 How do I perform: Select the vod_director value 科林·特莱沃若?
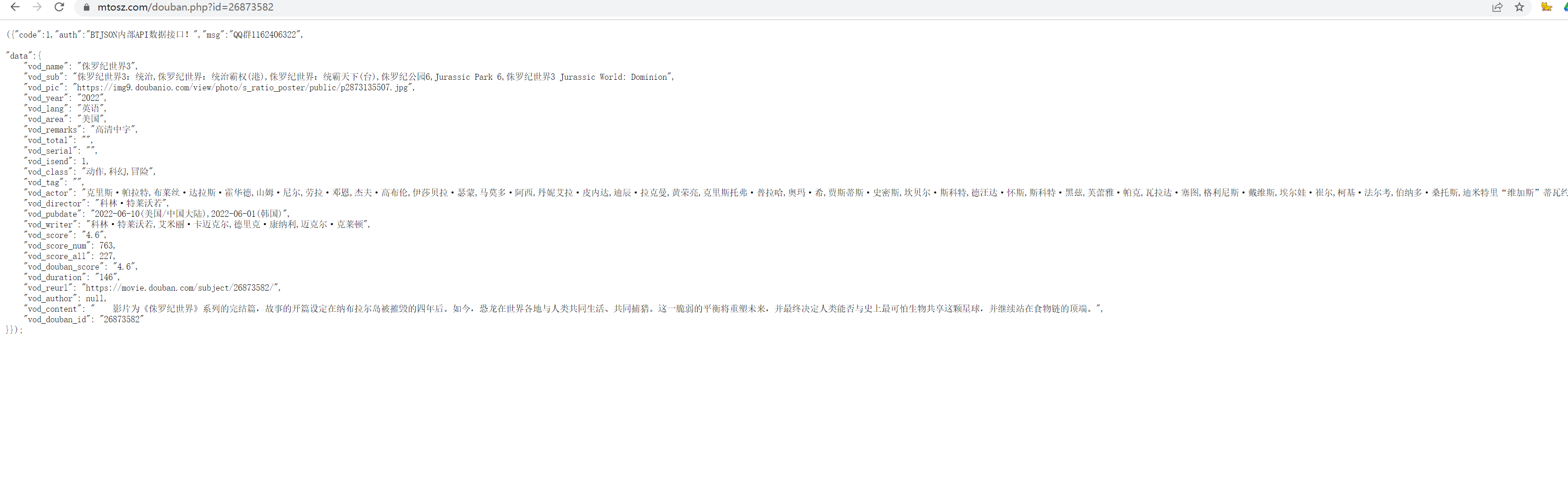coord(130,204)
